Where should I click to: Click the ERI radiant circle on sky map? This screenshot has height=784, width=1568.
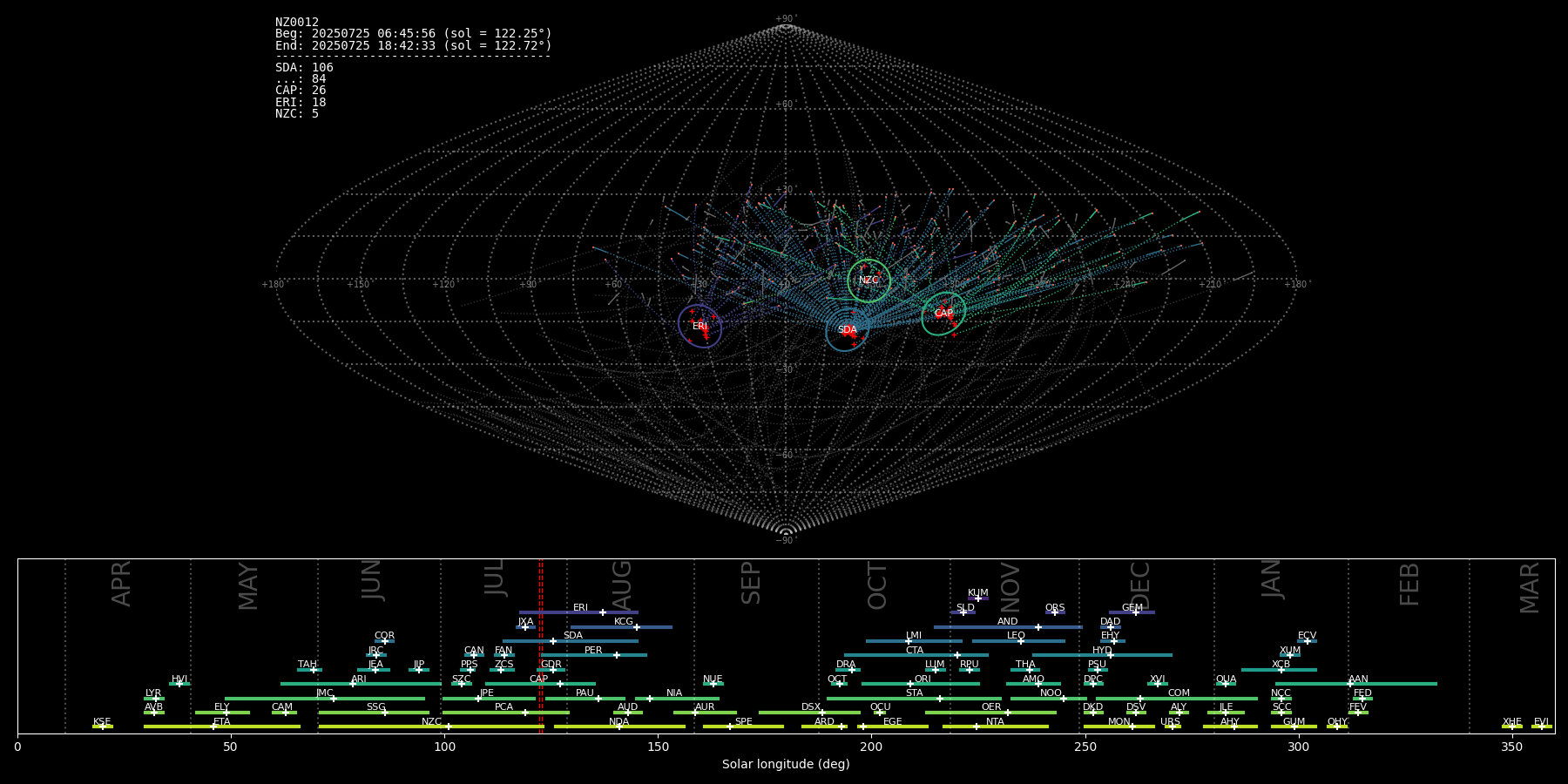pos(700,326)
